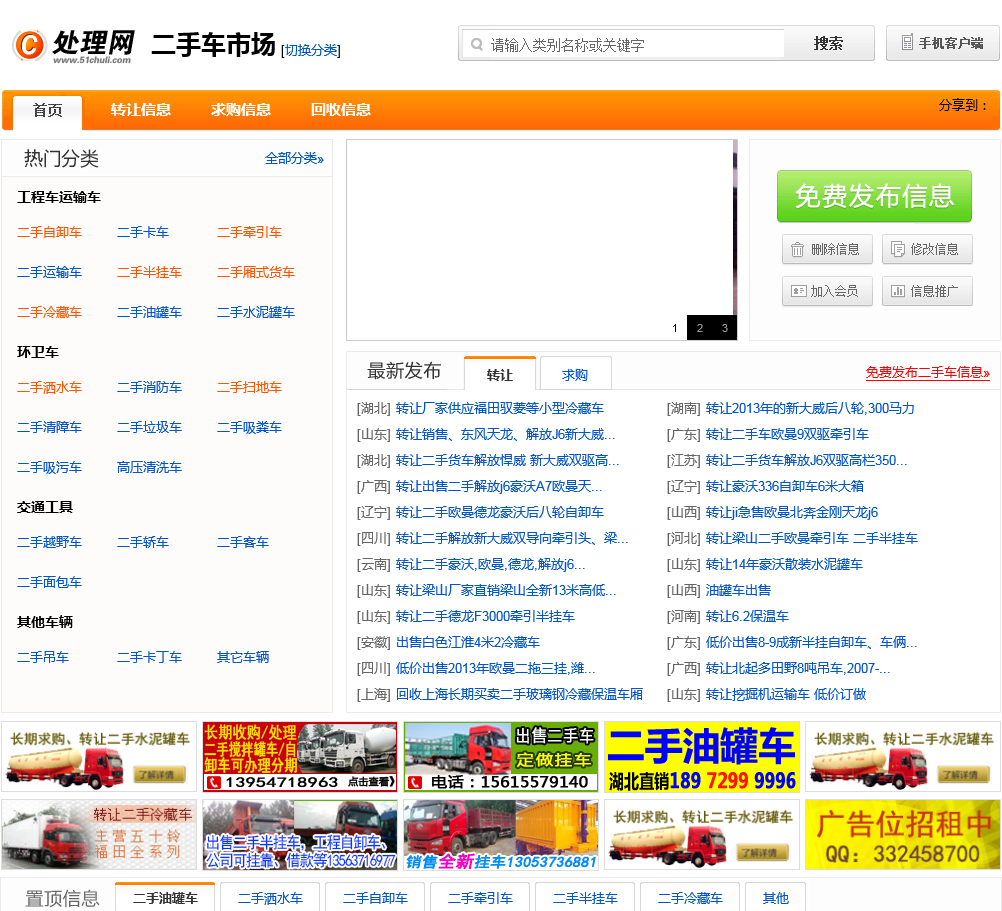Click the yellow 二手油罐车 ad banner
The image size is (1002, 911).
pos(701,757)
